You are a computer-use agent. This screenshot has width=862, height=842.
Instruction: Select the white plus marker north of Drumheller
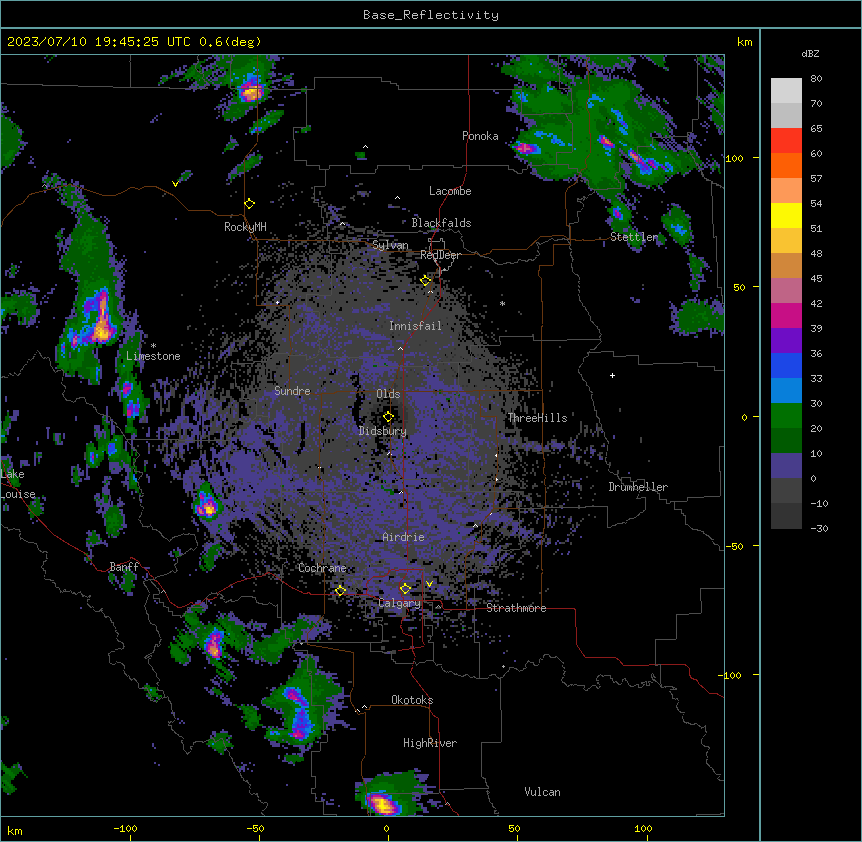[612, 375]
